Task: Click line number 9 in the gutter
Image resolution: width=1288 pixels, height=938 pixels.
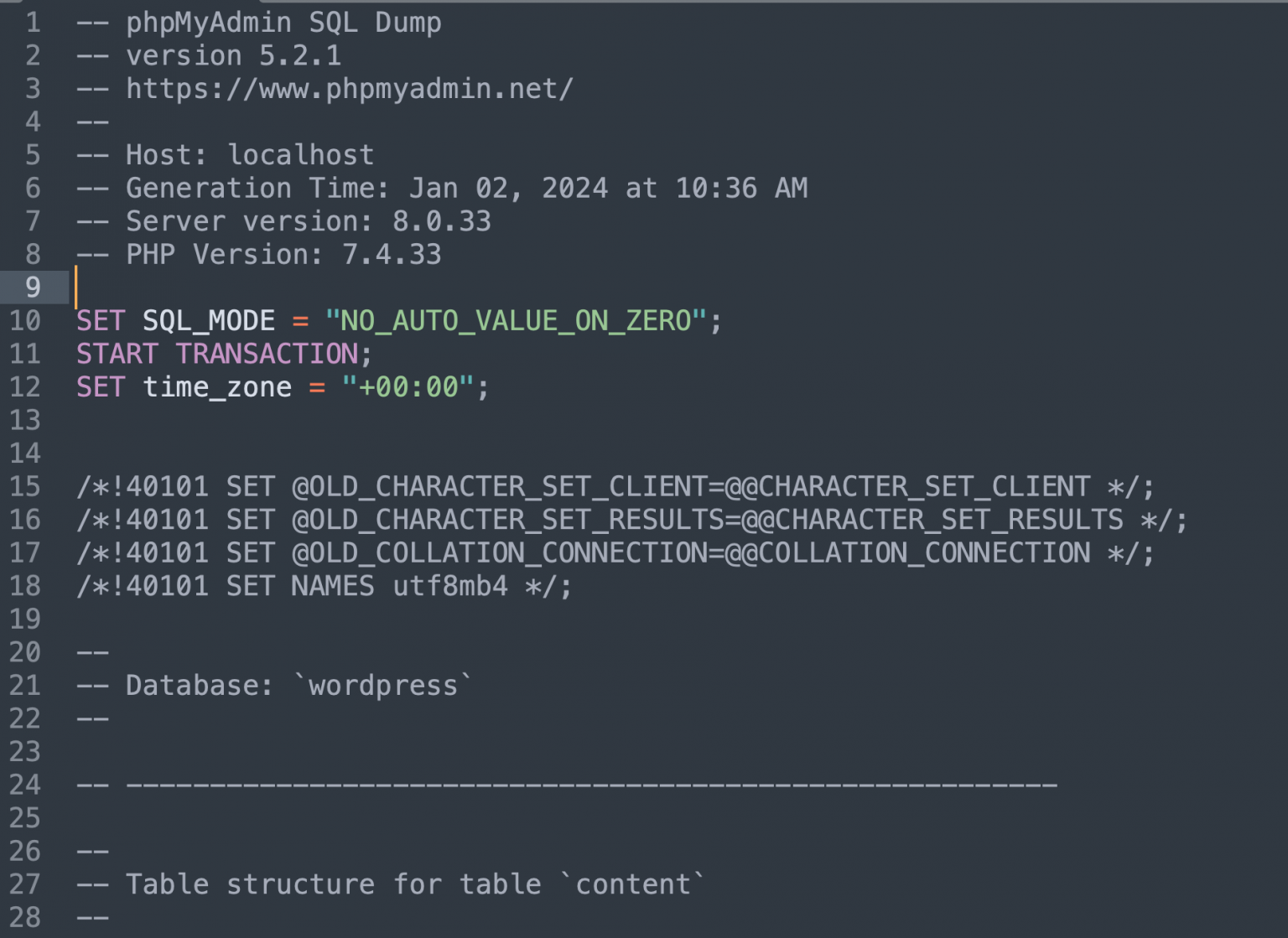Action: (33, 288)
